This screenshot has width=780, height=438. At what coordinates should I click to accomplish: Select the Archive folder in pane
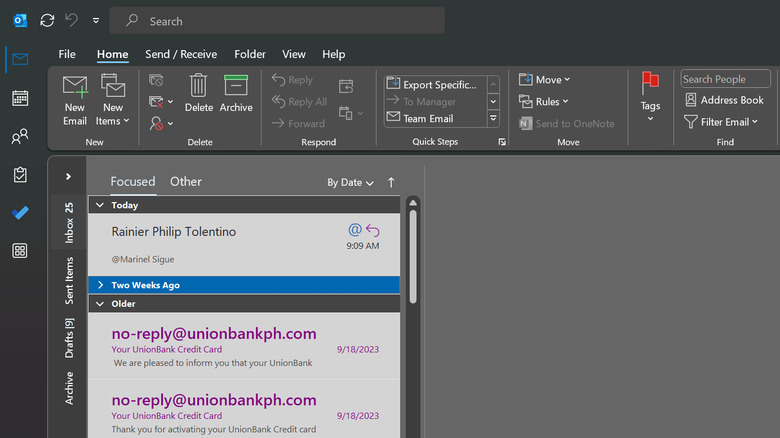point(69,388)
